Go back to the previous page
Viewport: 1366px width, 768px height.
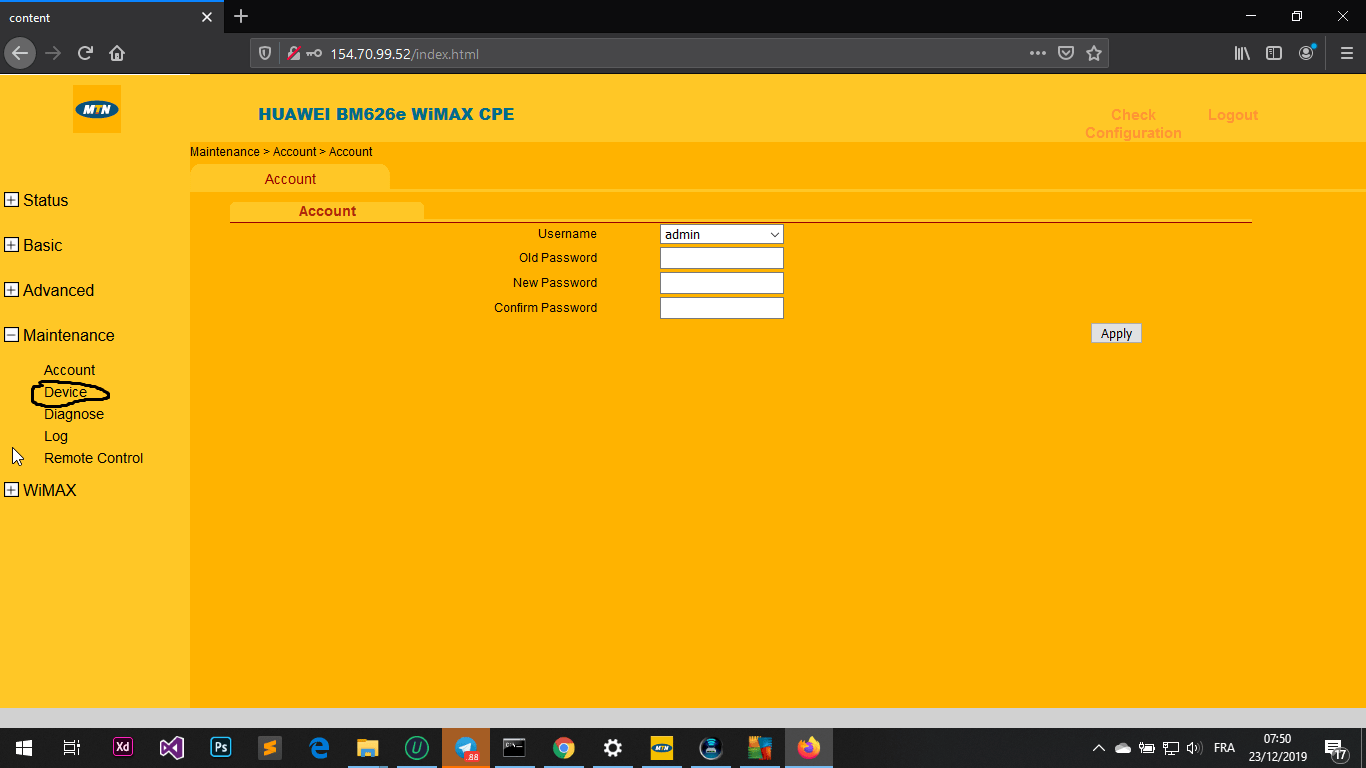pos(19,53)
